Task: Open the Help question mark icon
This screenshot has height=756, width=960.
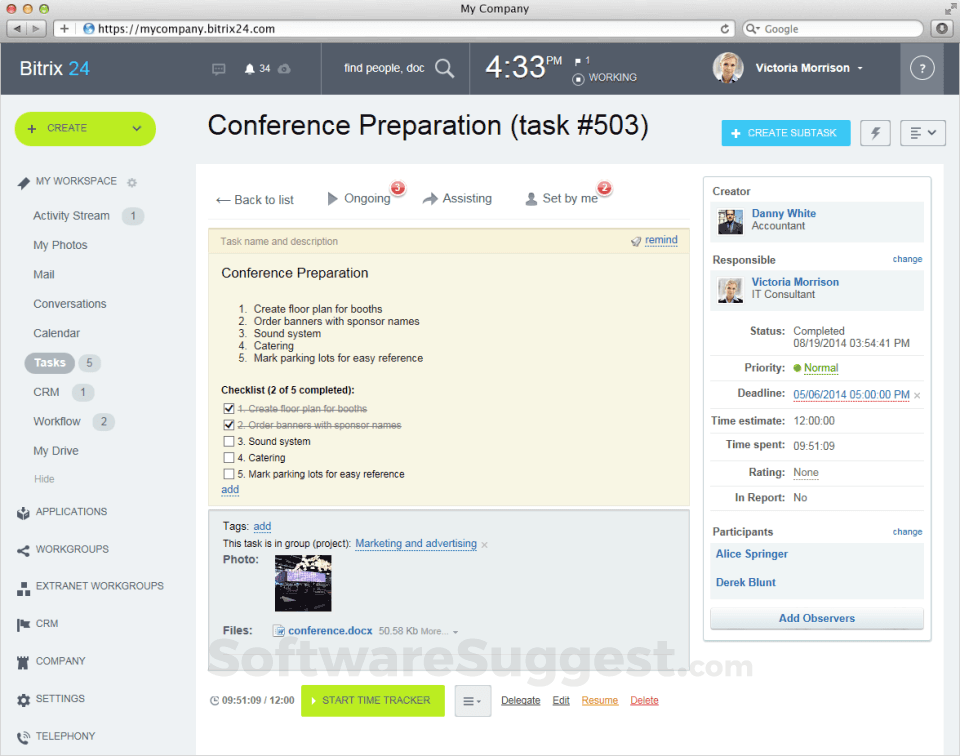Action: point(920,67)
